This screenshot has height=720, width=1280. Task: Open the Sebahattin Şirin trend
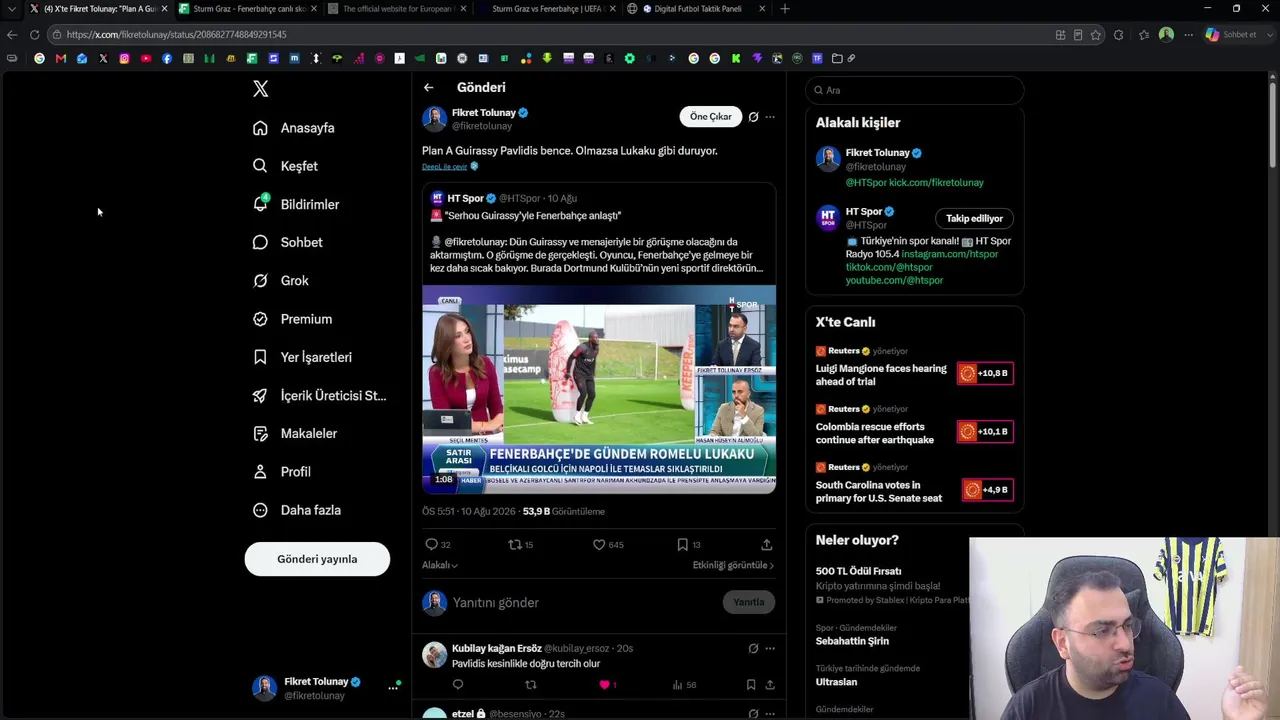(852, 641)
